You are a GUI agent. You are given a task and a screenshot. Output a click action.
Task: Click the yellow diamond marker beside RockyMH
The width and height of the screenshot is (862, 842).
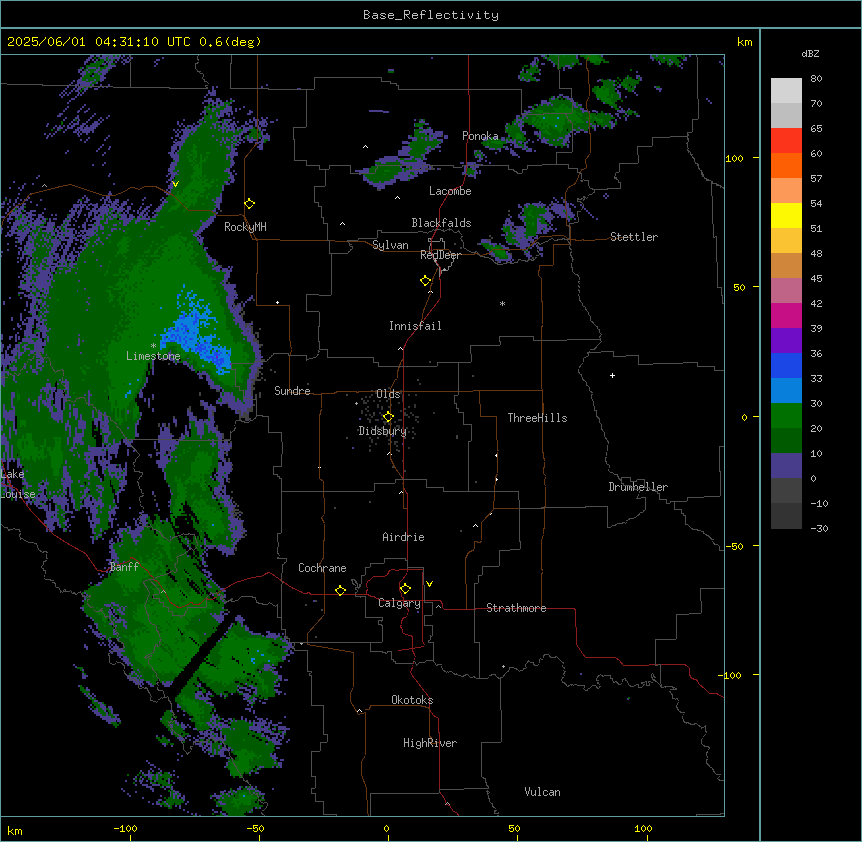coord(249,204)
